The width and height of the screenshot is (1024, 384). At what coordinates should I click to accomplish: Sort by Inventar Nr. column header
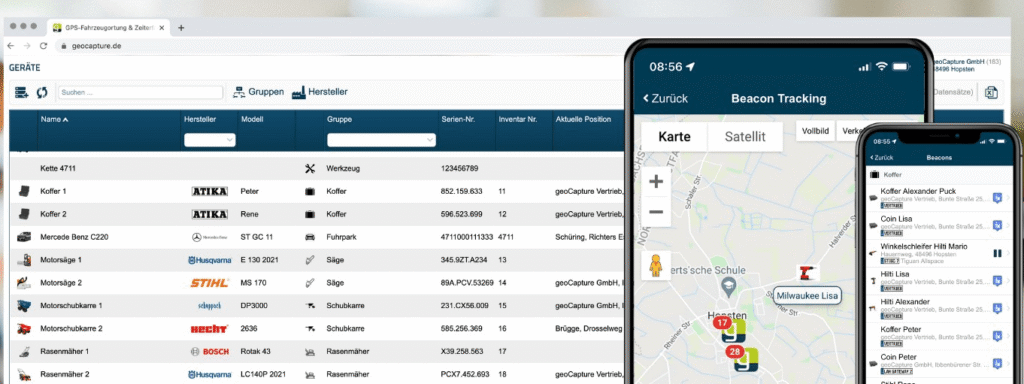pyautogui.click(x=517, y=120)
